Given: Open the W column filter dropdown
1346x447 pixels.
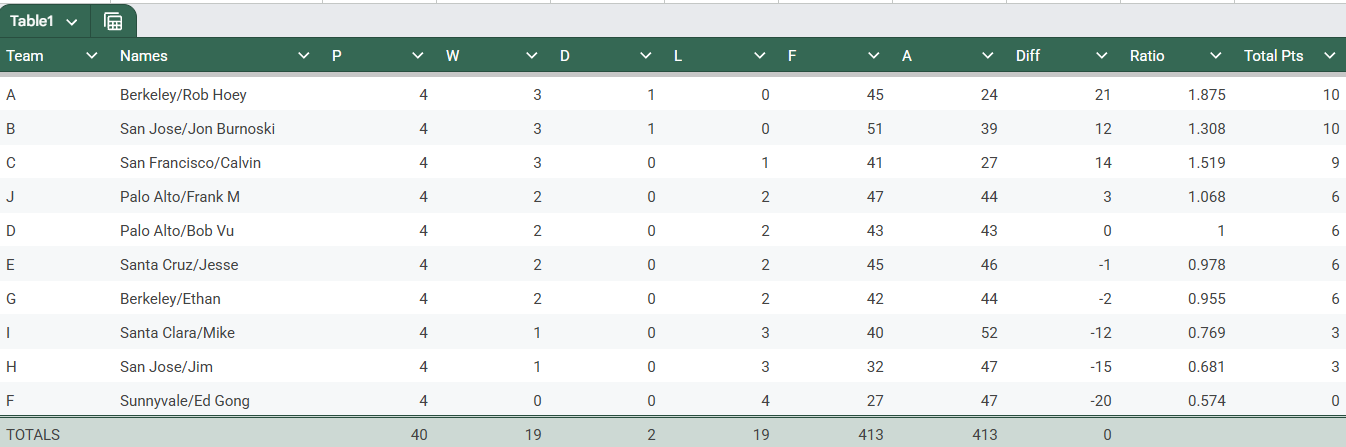Looking at the screenshot, I should click(x=532, y=56).
